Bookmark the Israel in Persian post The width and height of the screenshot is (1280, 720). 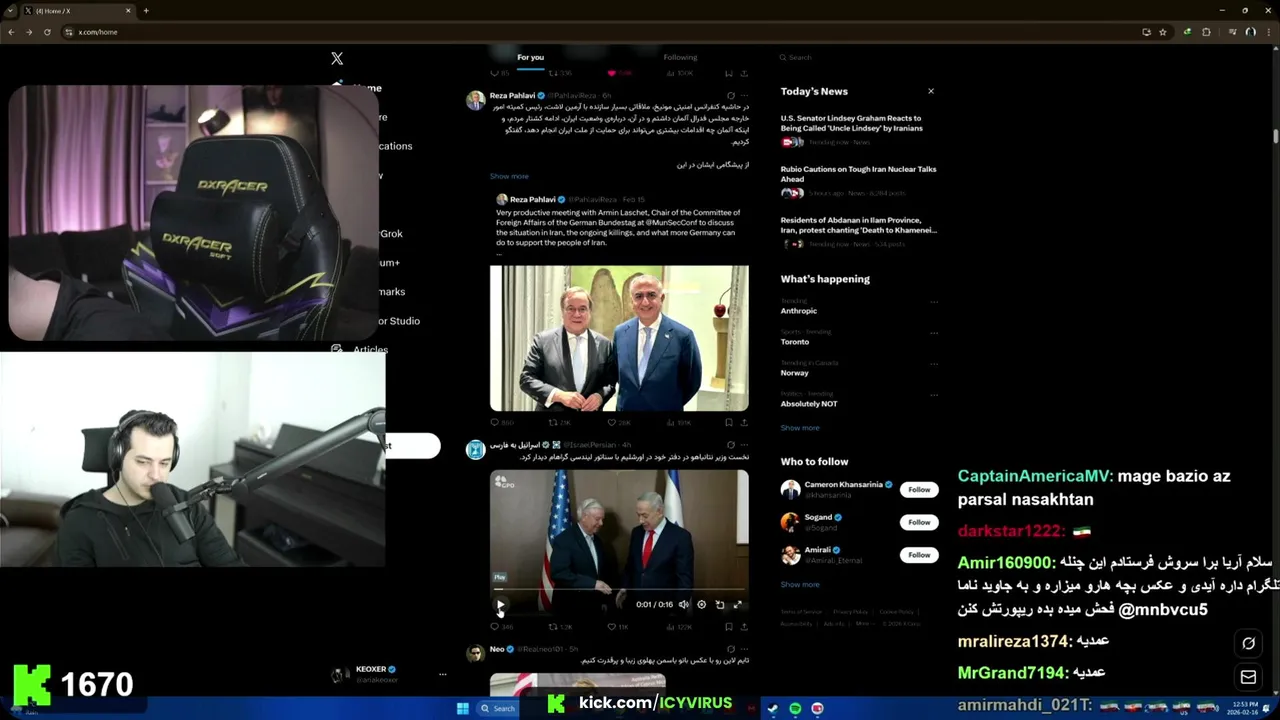(x=728, y=627)
